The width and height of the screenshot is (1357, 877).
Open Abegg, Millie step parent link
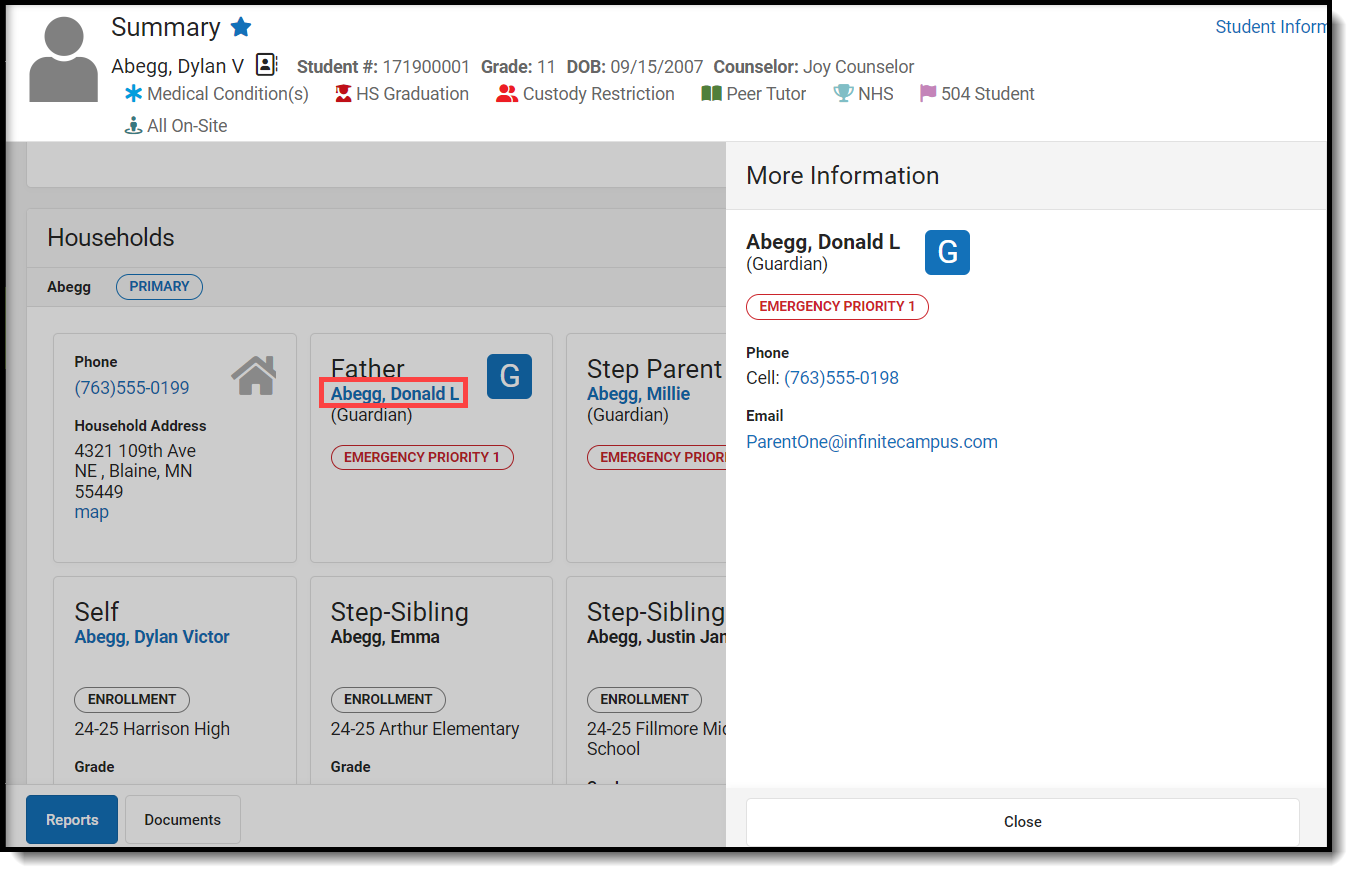point(638,394)
